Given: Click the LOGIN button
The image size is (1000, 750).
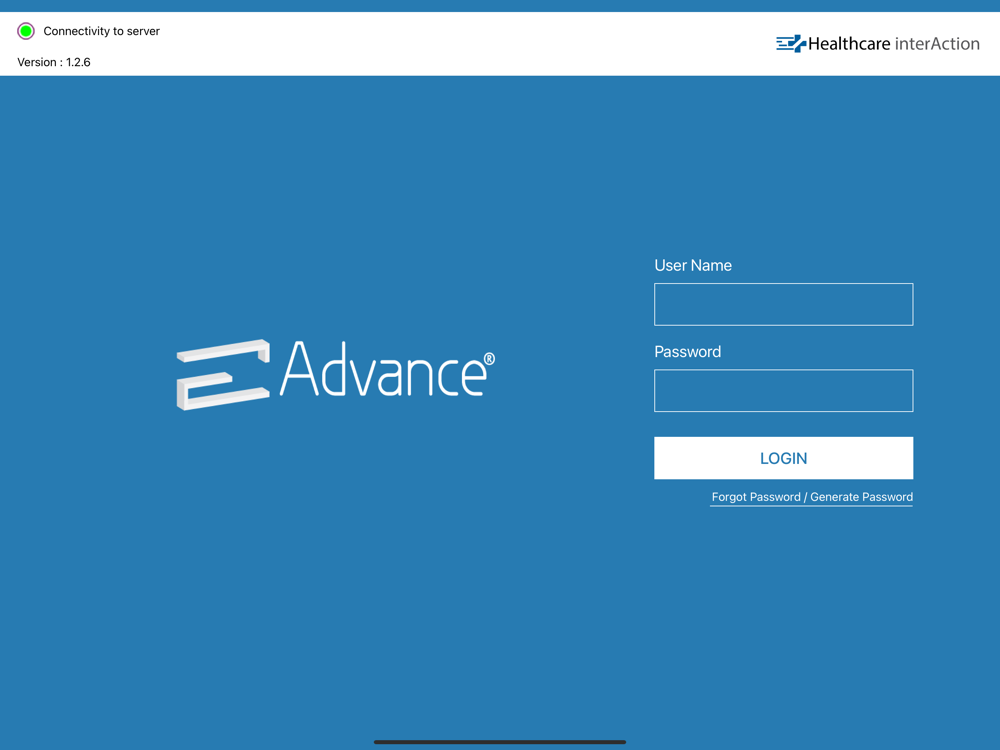Looking at the screenshot, I should click(x=783, y=458).
